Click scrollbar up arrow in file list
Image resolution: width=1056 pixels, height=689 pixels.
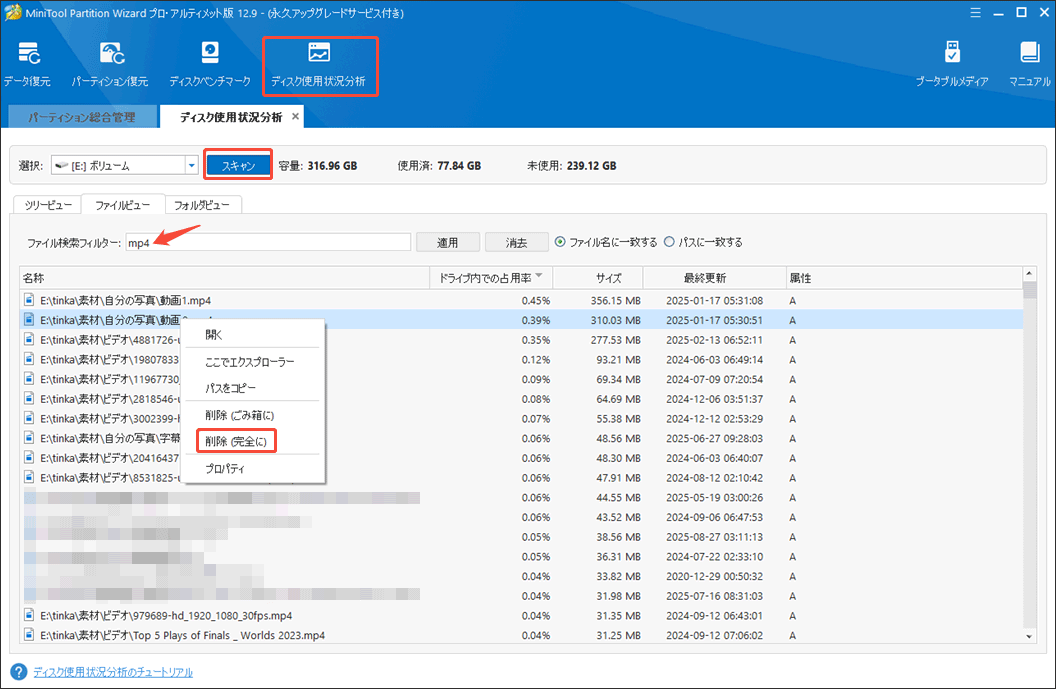(x=1029, y=273)
